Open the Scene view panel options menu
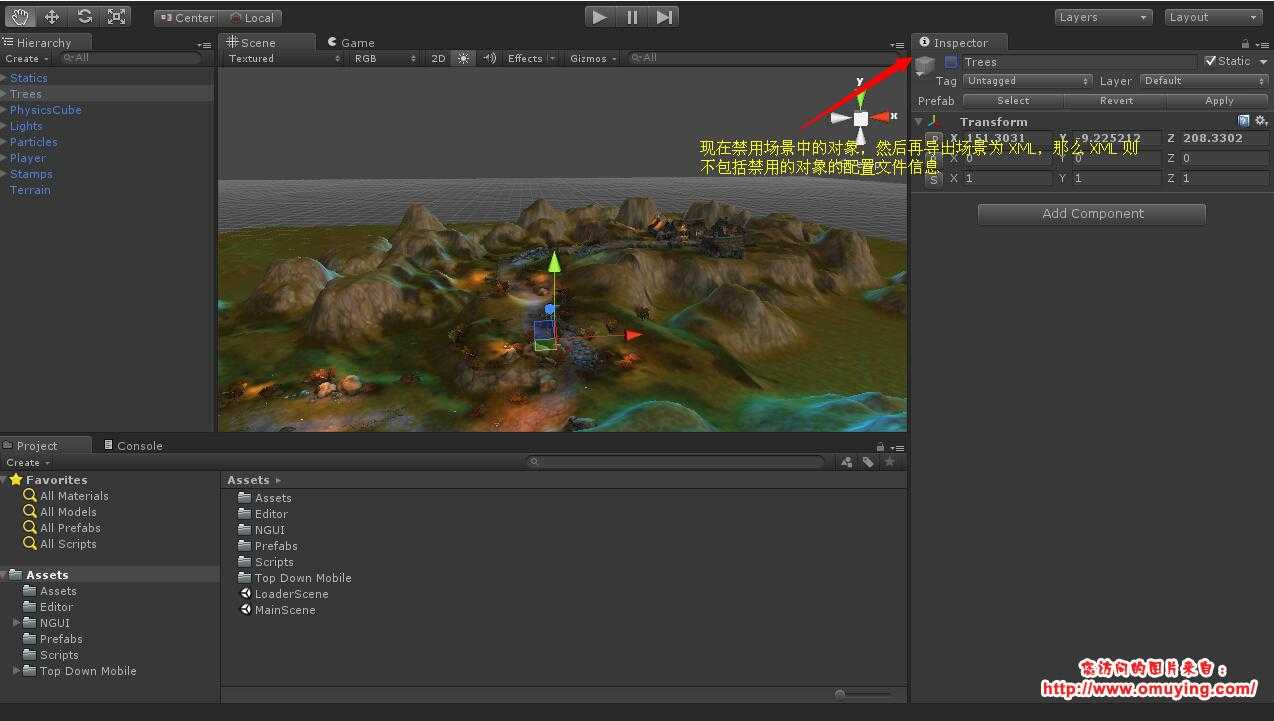The width and height of the screenshot is (1274, 721). 897,44
